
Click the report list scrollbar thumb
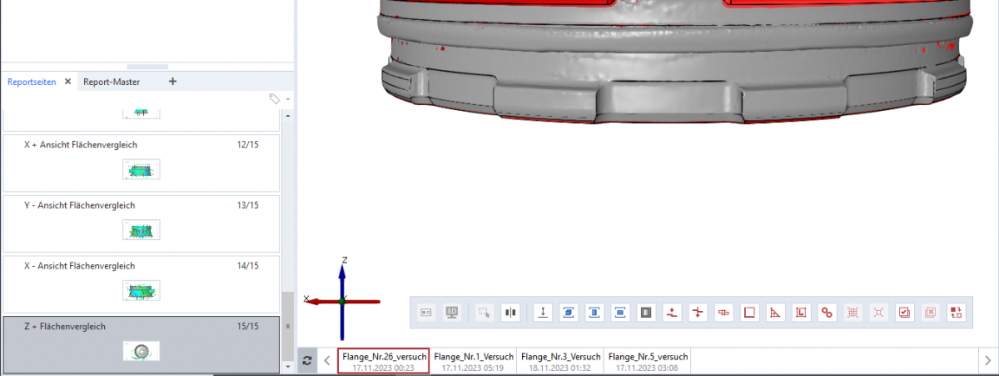tap(287, 325)
